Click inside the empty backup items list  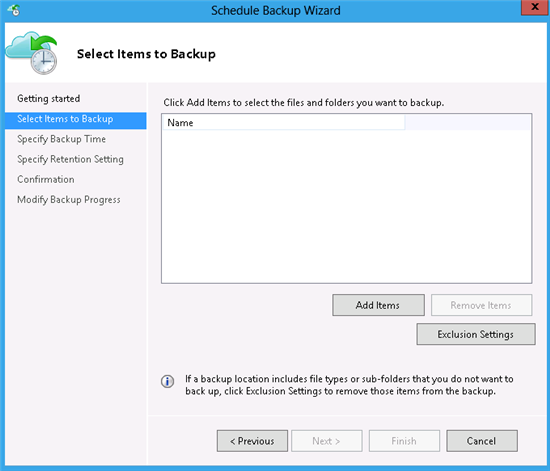click(346, 206)
